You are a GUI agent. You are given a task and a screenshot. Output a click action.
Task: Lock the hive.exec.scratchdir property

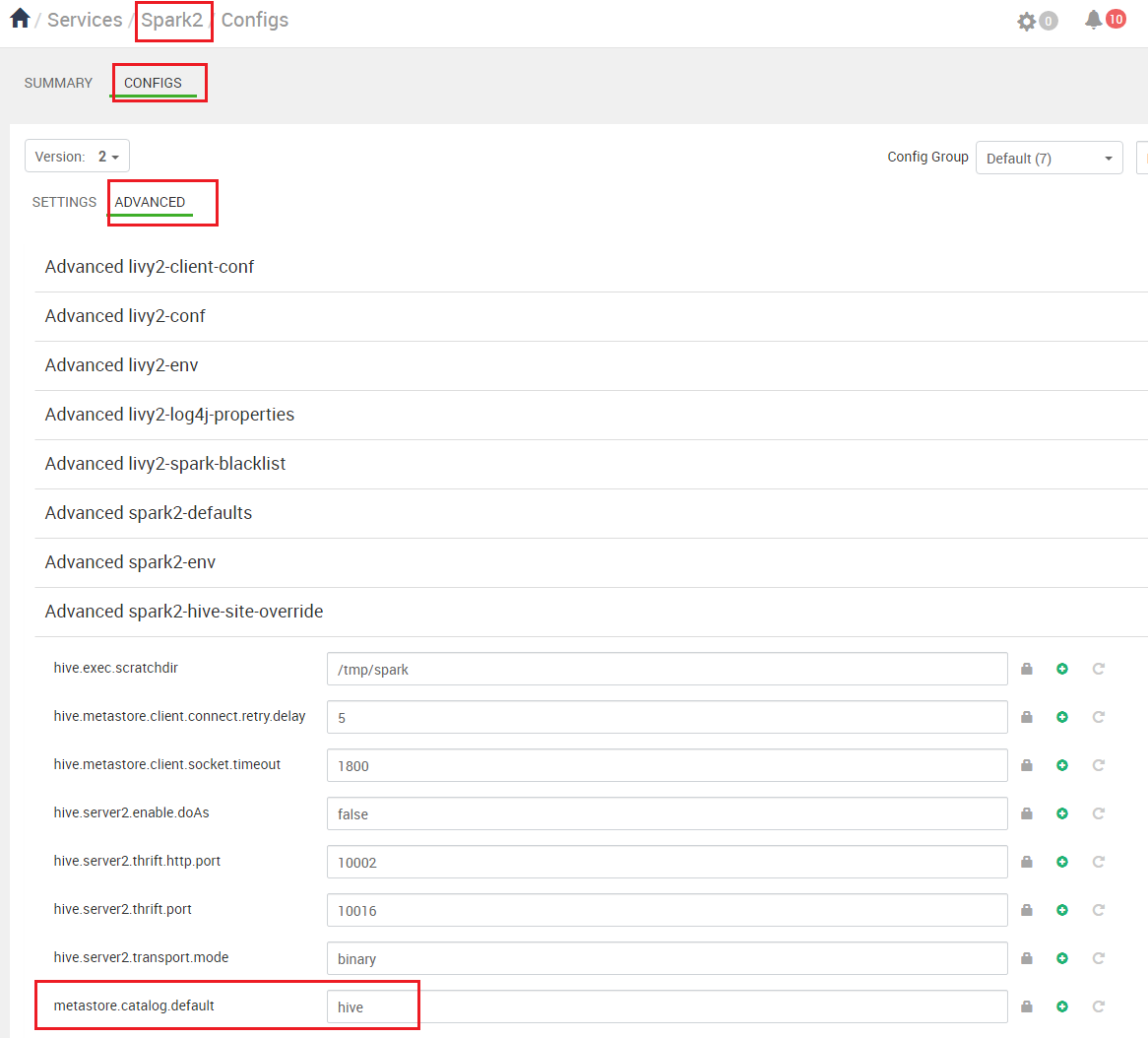coord(1027,669)
